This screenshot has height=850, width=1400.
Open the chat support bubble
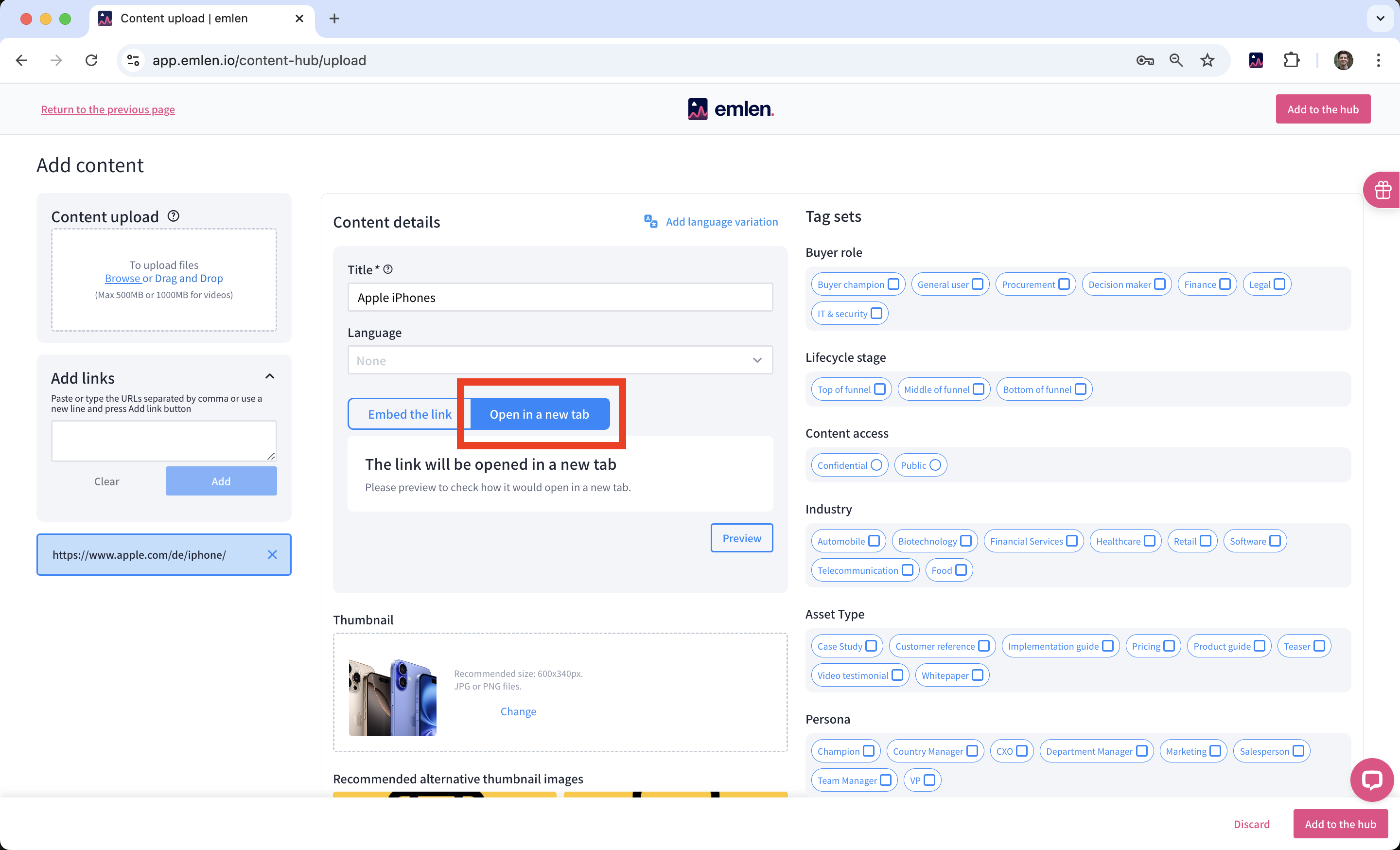click(x=1372, y=779)
